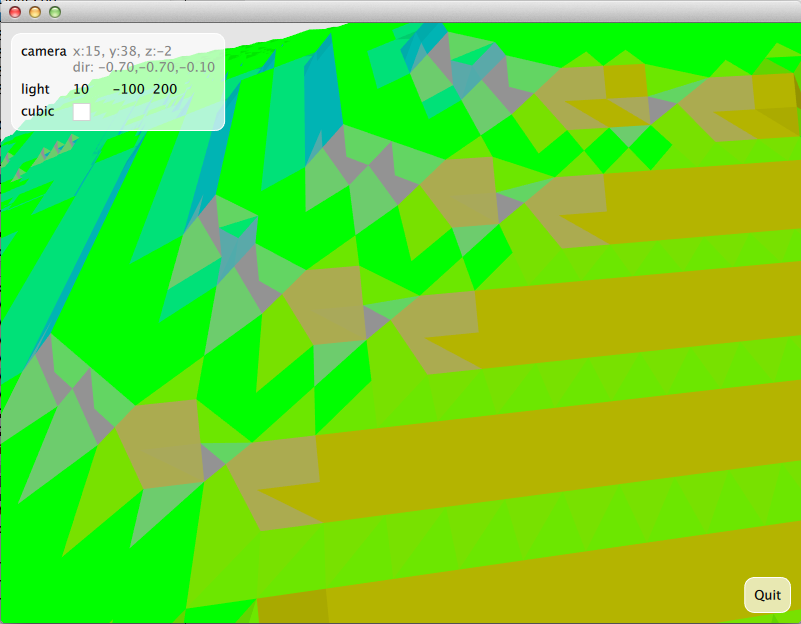Click the camera dir values readout

(x=143, y=67)
